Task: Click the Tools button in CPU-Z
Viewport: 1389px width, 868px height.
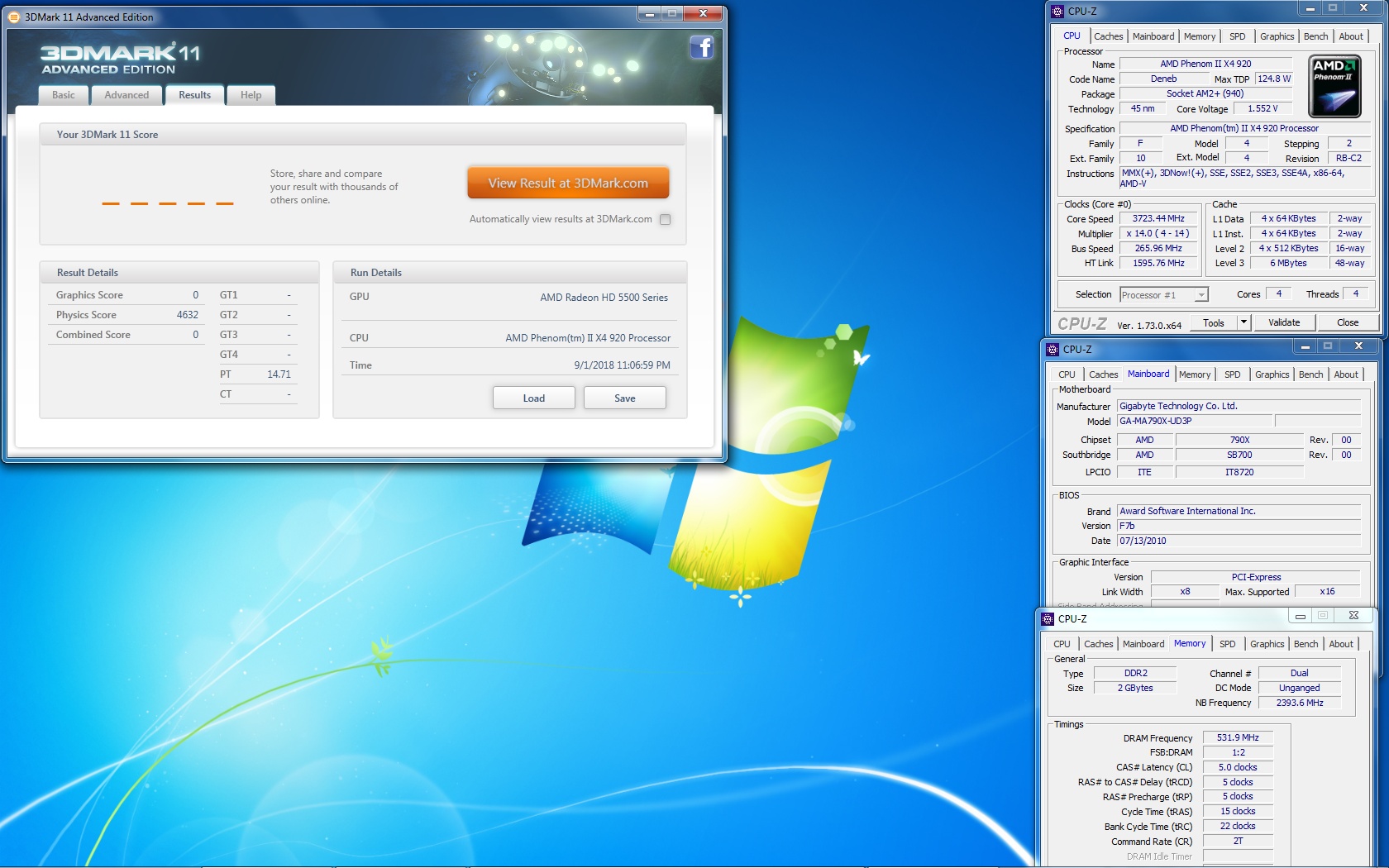Action: tap(1214, 322)
